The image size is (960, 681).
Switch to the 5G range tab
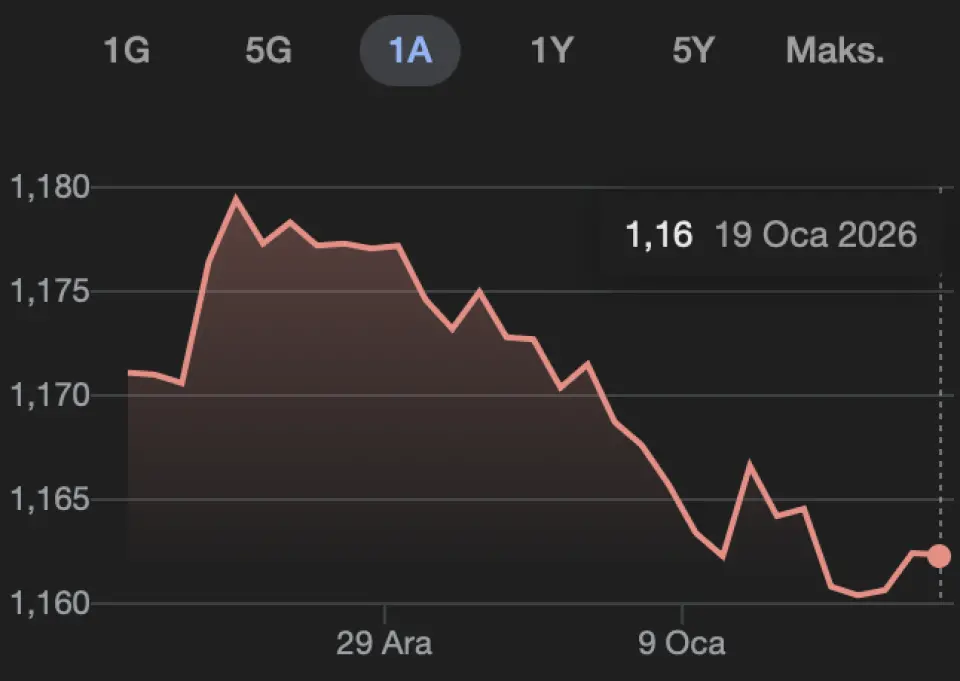268,50
